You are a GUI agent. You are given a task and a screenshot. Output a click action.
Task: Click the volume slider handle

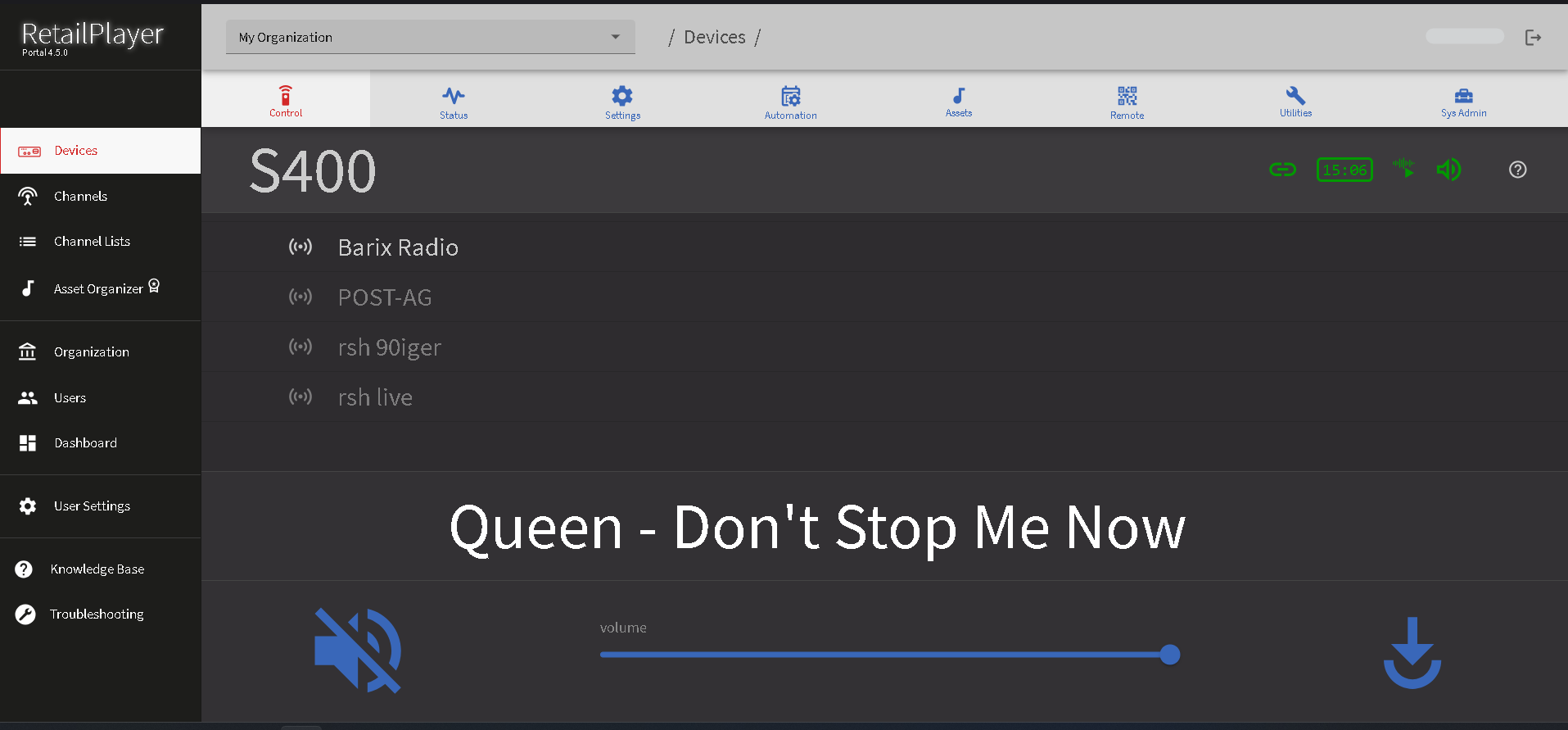click(1170, 655)
